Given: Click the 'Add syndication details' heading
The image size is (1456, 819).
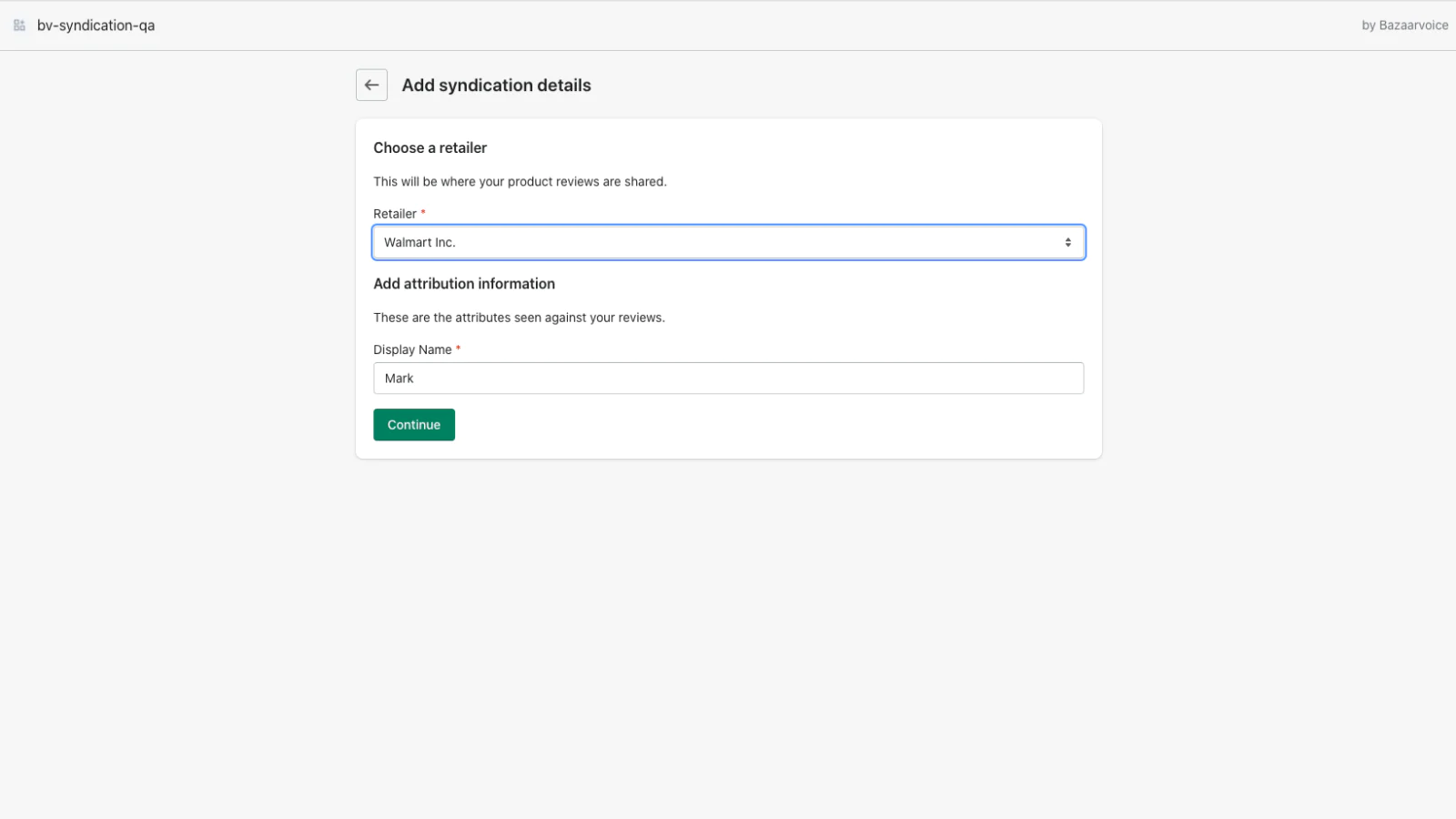Looking at the screenshot, I should tap(496, 86).
